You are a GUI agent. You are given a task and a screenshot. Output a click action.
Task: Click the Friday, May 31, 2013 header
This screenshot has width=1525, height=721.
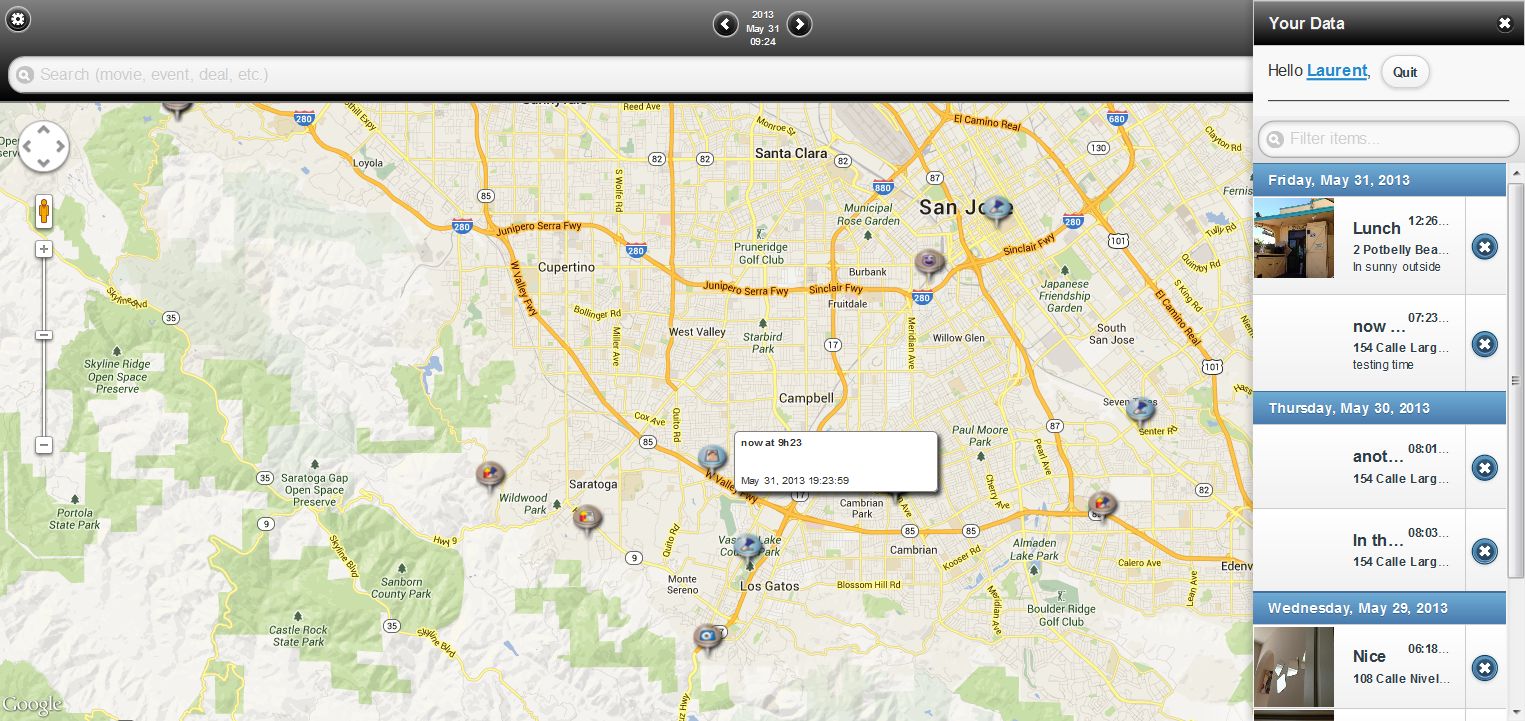[1379, 180]
